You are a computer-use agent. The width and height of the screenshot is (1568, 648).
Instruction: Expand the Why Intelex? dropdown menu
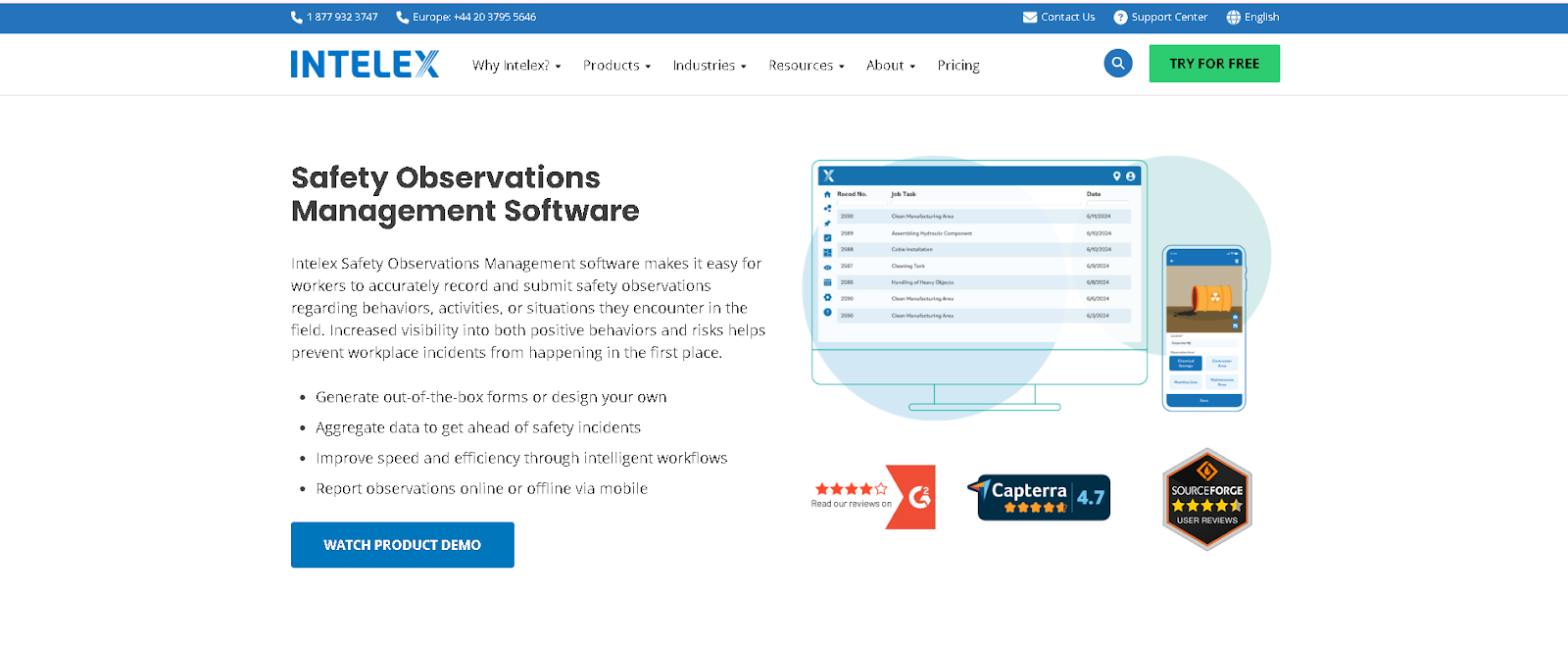coord(516,66)
